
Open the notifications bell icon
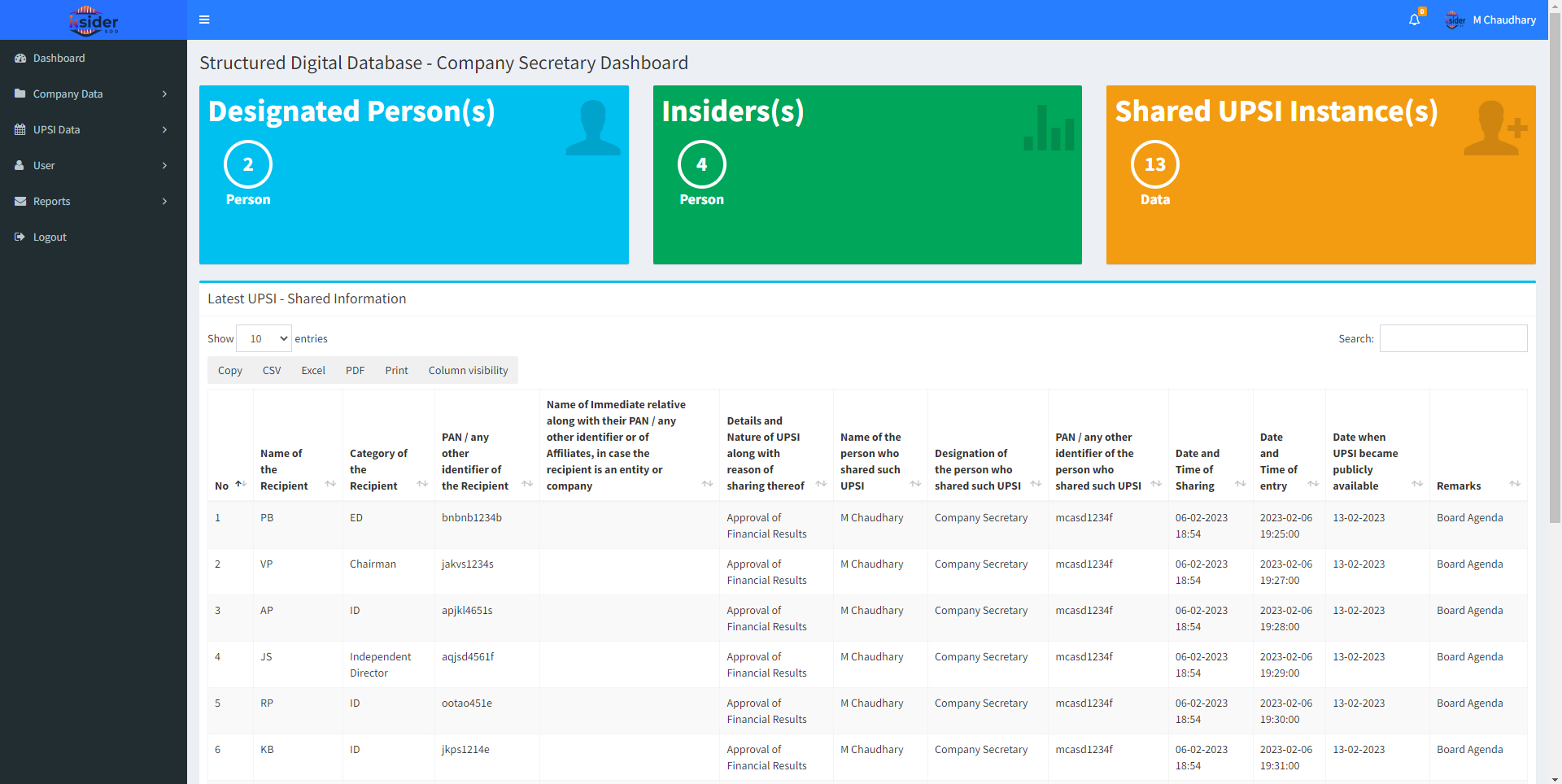(x=1415, y=20)
